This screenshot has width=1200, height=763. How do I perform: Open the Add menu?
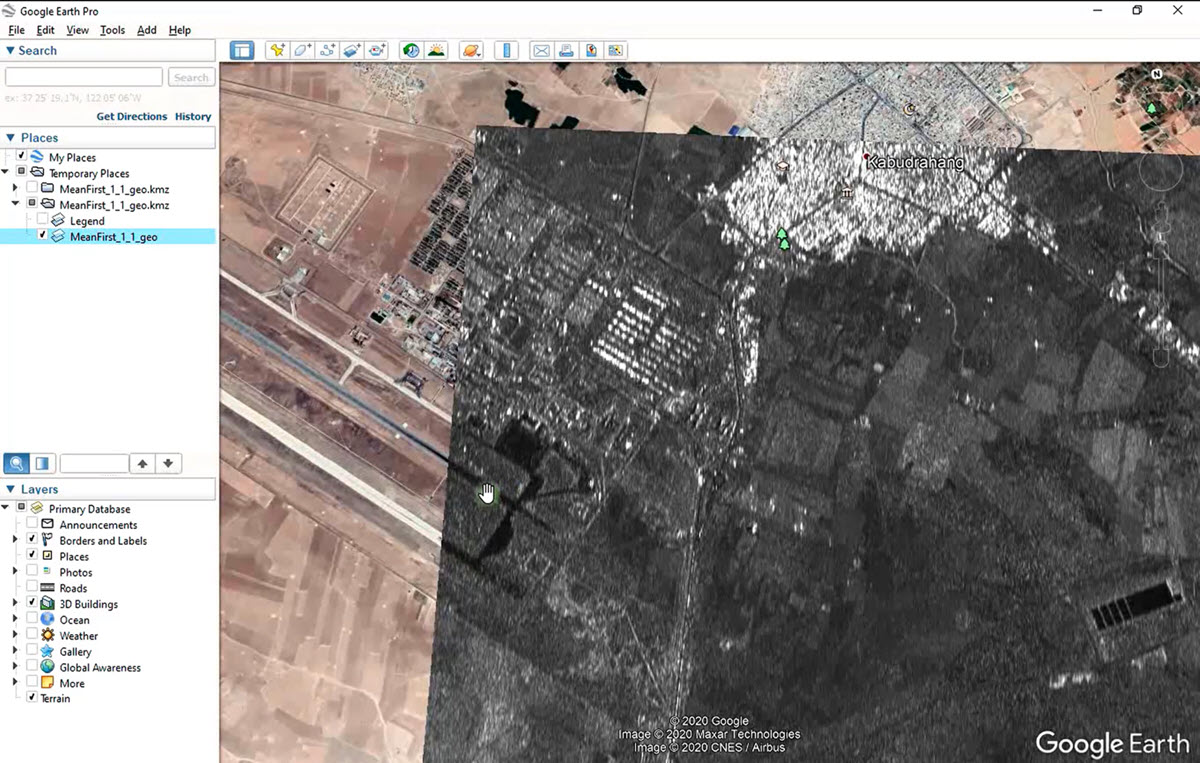(146, 30)
